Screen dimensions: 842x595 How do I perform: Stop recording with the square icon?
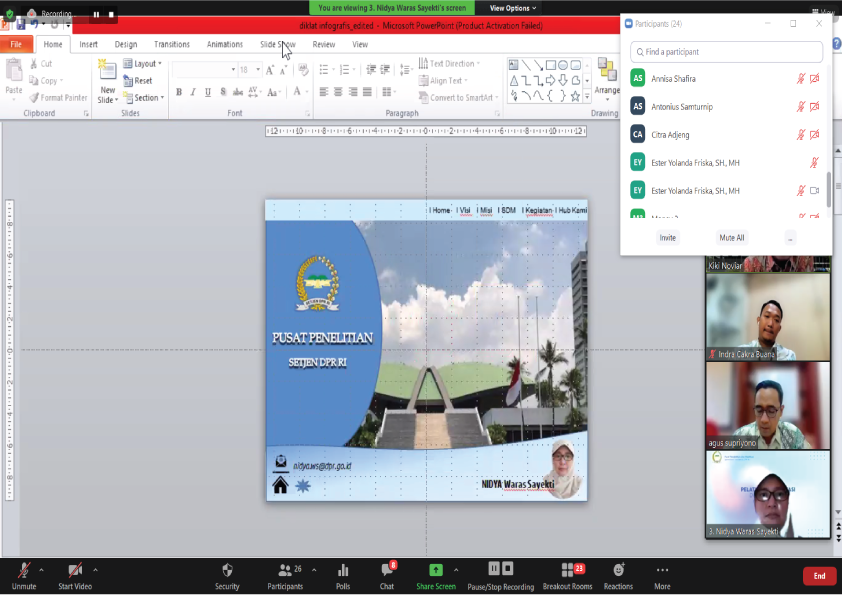coord(111,14)
